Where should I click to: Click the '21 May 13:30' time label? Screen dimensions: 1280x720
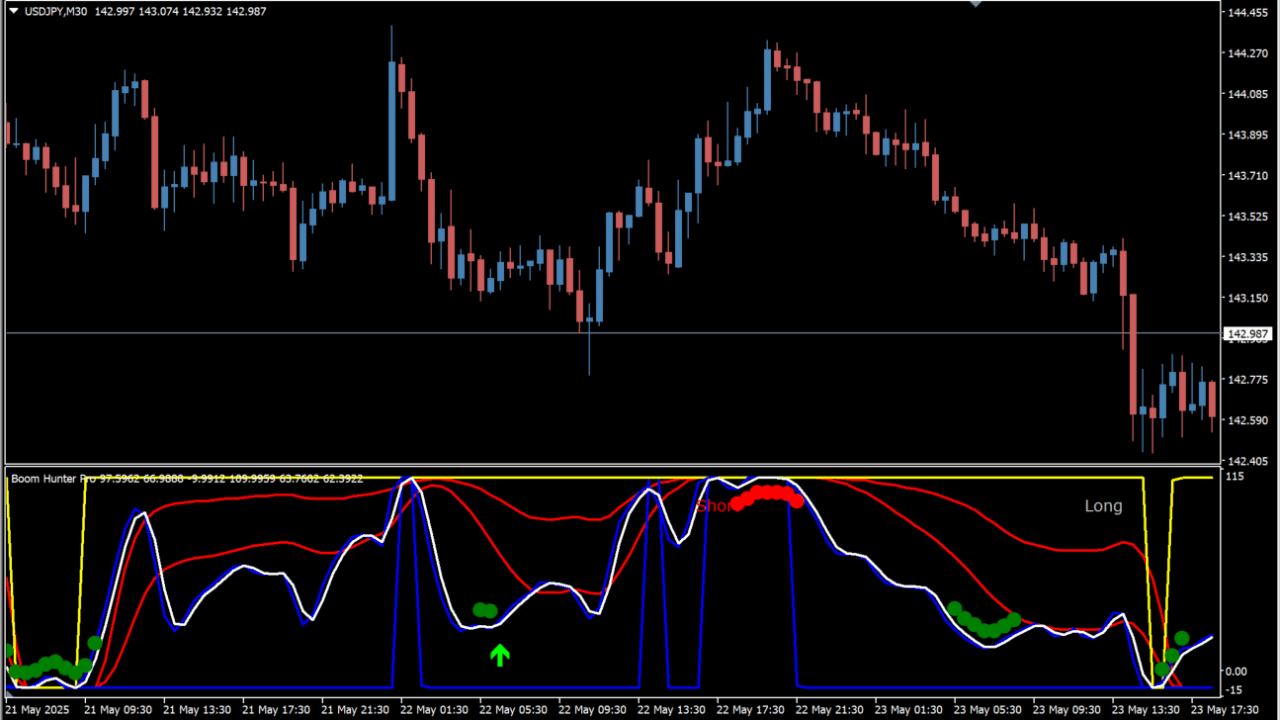click(197, 710)
